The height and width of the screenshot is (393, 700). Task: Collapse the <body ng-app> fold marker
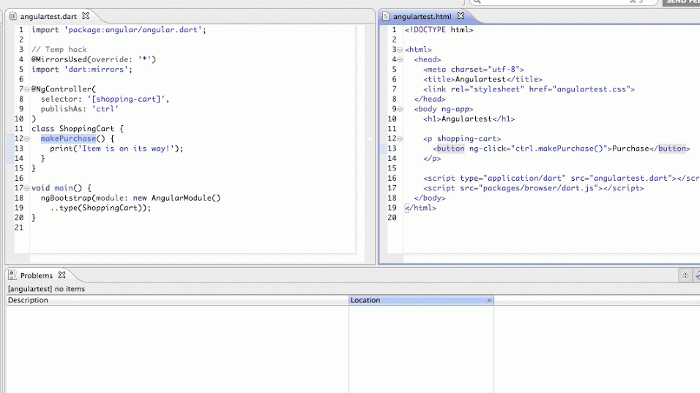point(400,109)
